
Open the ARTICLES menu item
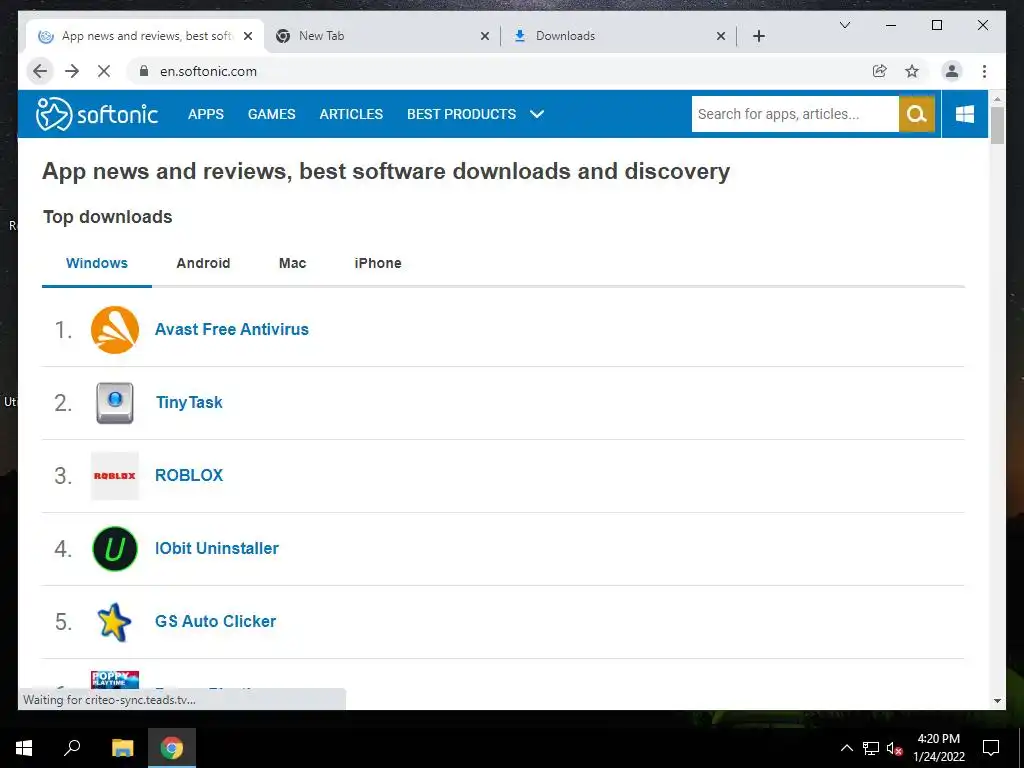pyautogui.click(x=351, y=114)
